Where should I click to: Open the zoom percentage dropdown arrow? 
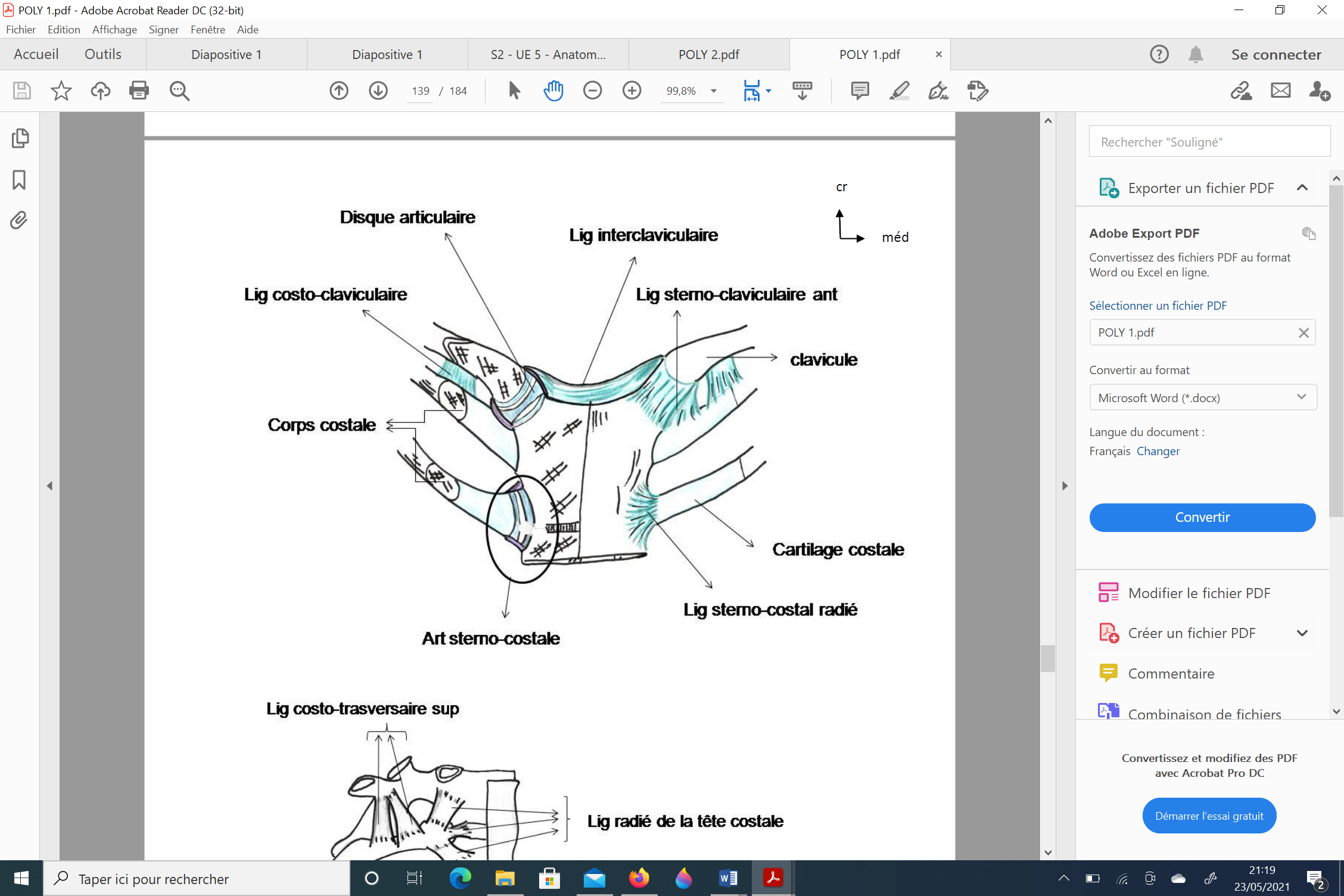[713, 91]
